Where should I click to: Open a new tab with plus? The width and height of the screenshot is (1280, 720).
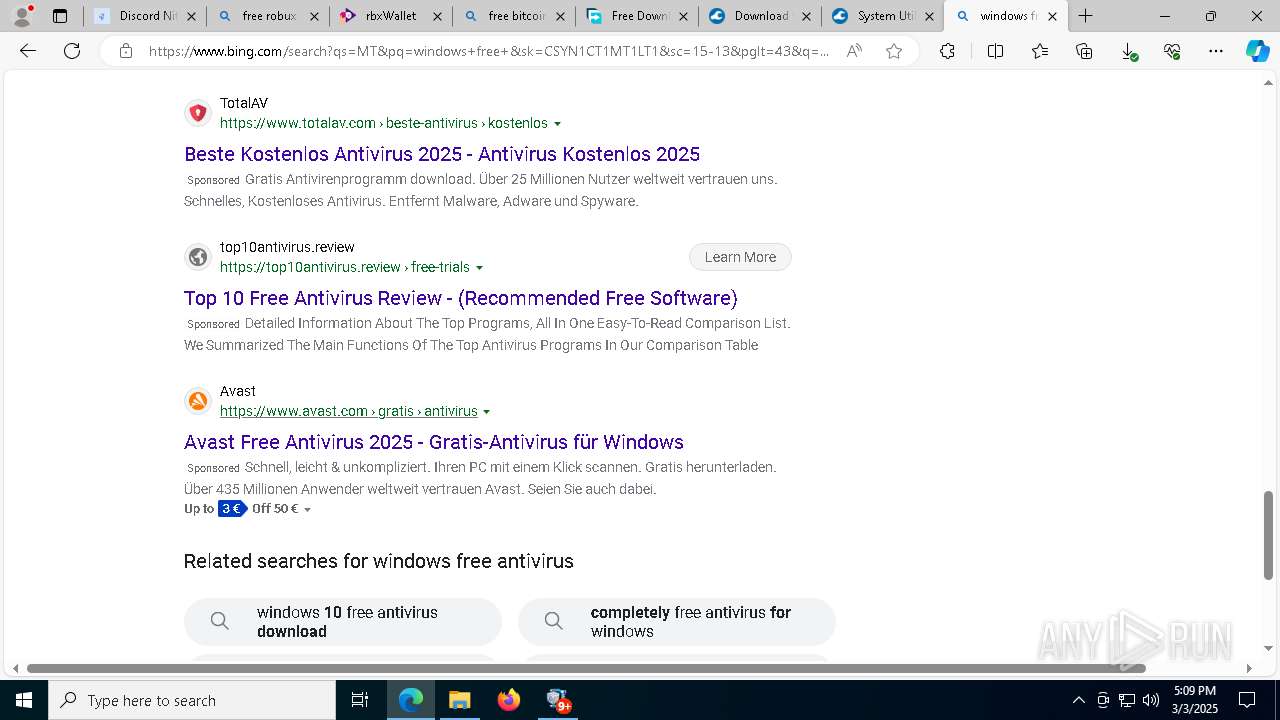(x=1085, y=16)
